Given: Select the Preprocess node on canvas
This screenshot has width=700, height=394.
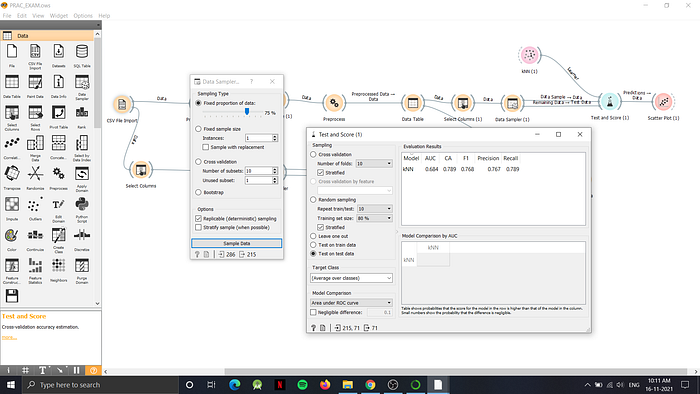Looking at the screenshot, I should 334,103.
